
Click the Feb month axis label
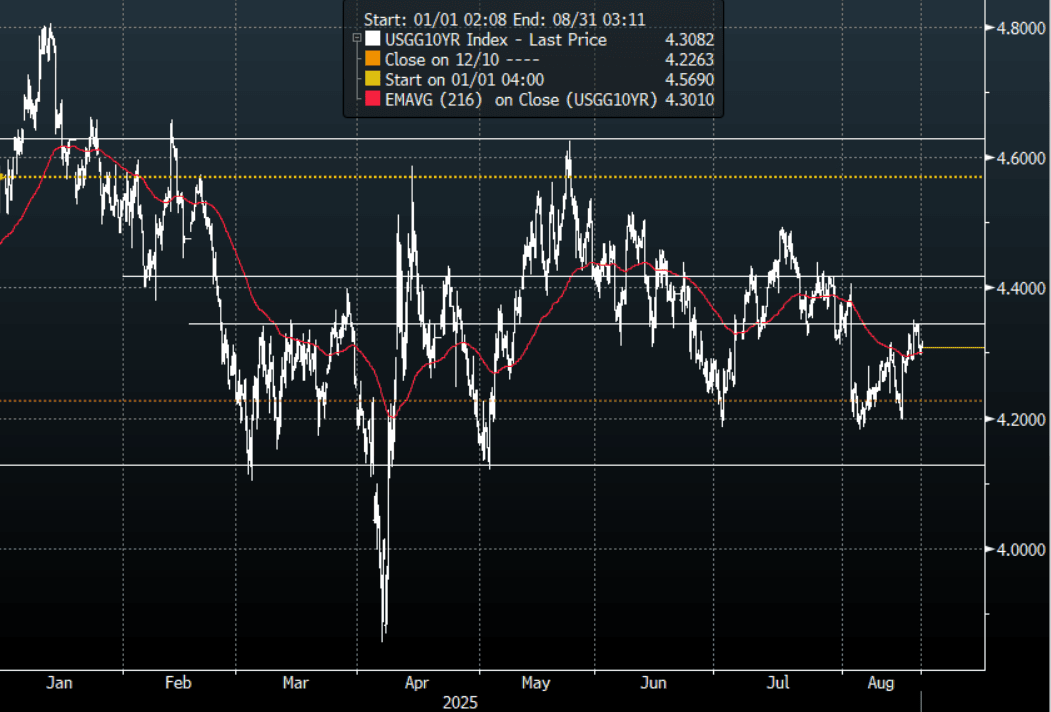[x=178, y=683]
